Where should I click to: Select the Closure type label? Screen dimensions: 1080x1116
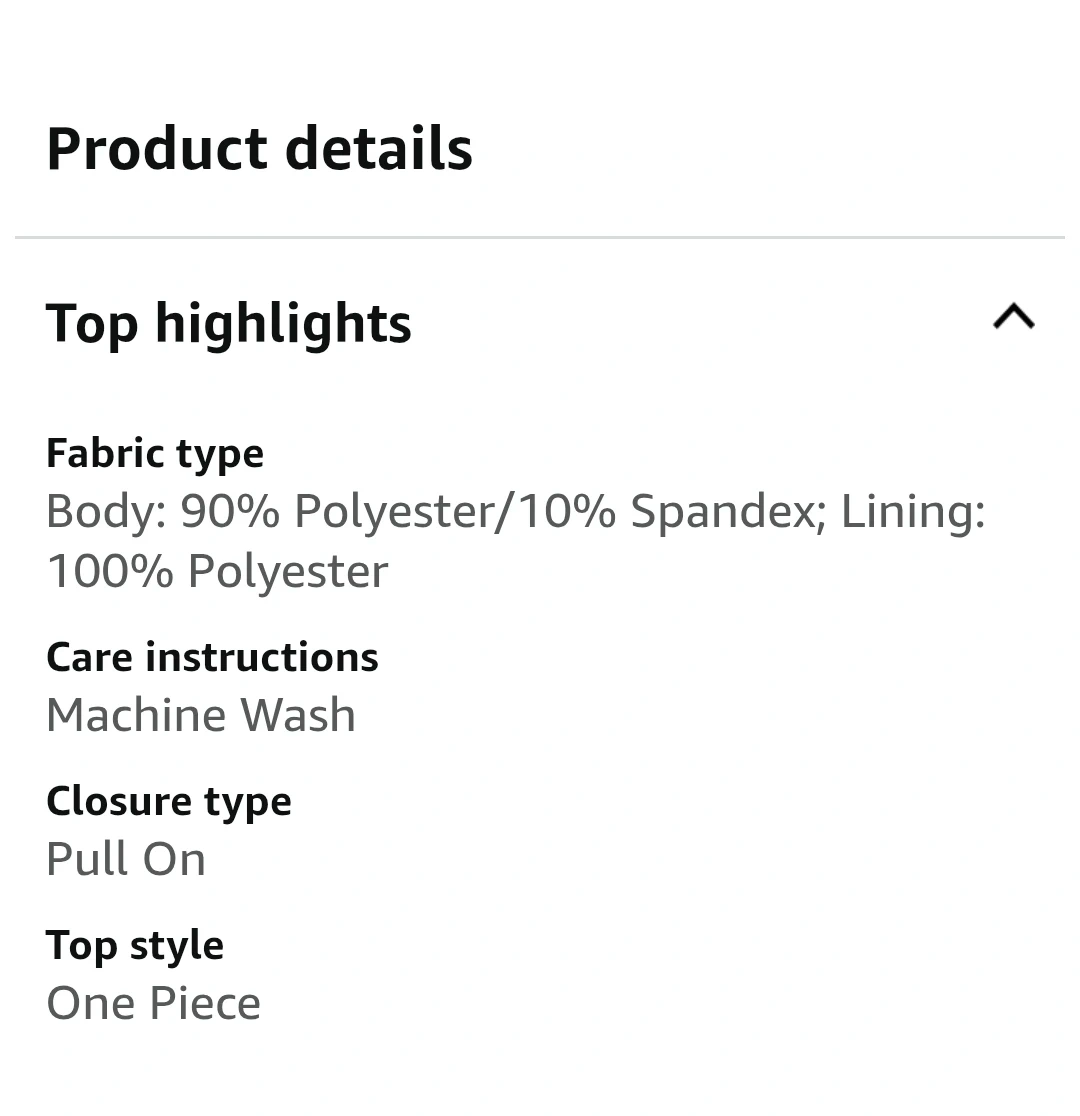[169, 801]
